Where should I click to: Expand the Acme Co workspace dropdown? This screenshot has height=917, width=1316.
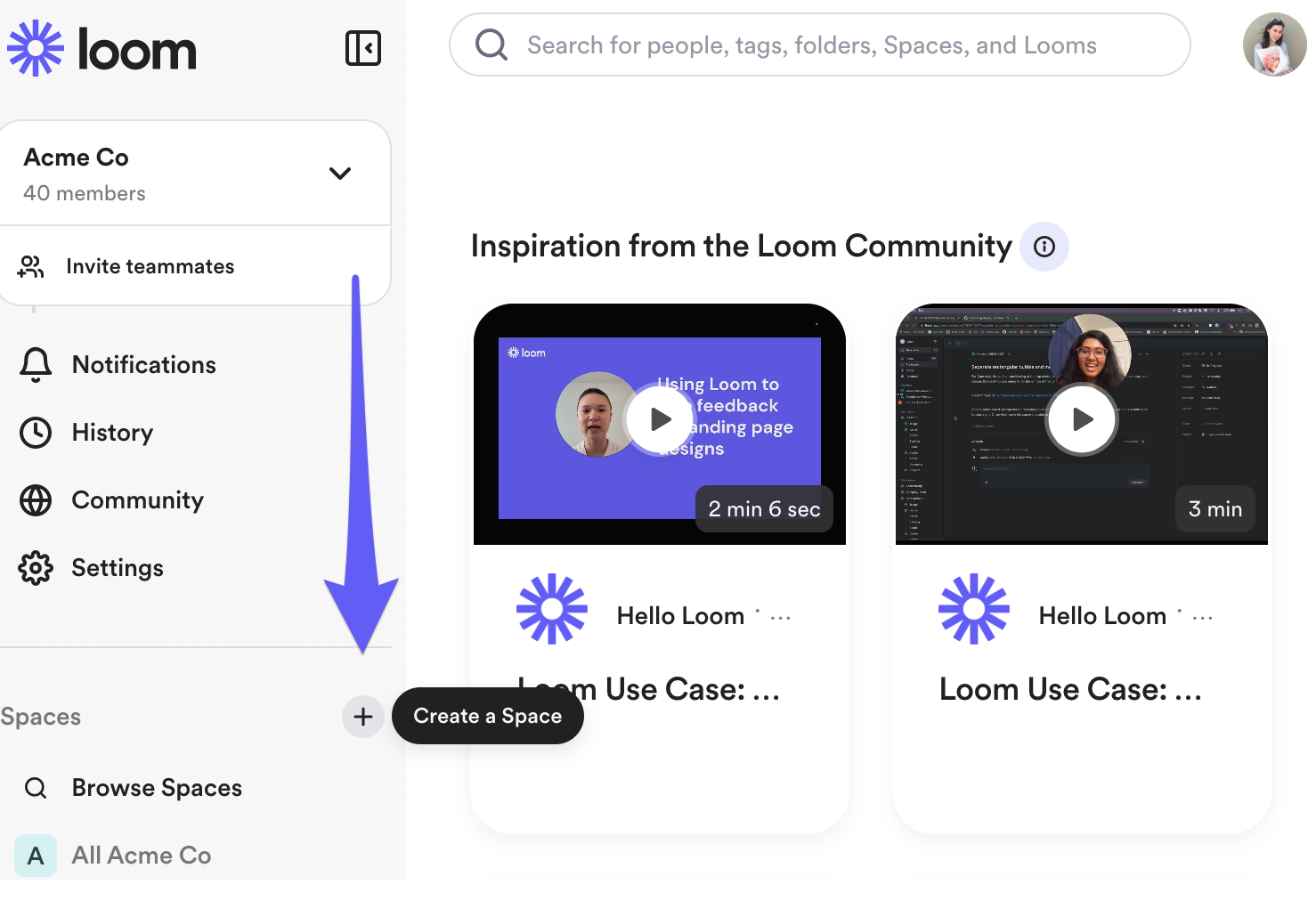(x=339, y=174)
